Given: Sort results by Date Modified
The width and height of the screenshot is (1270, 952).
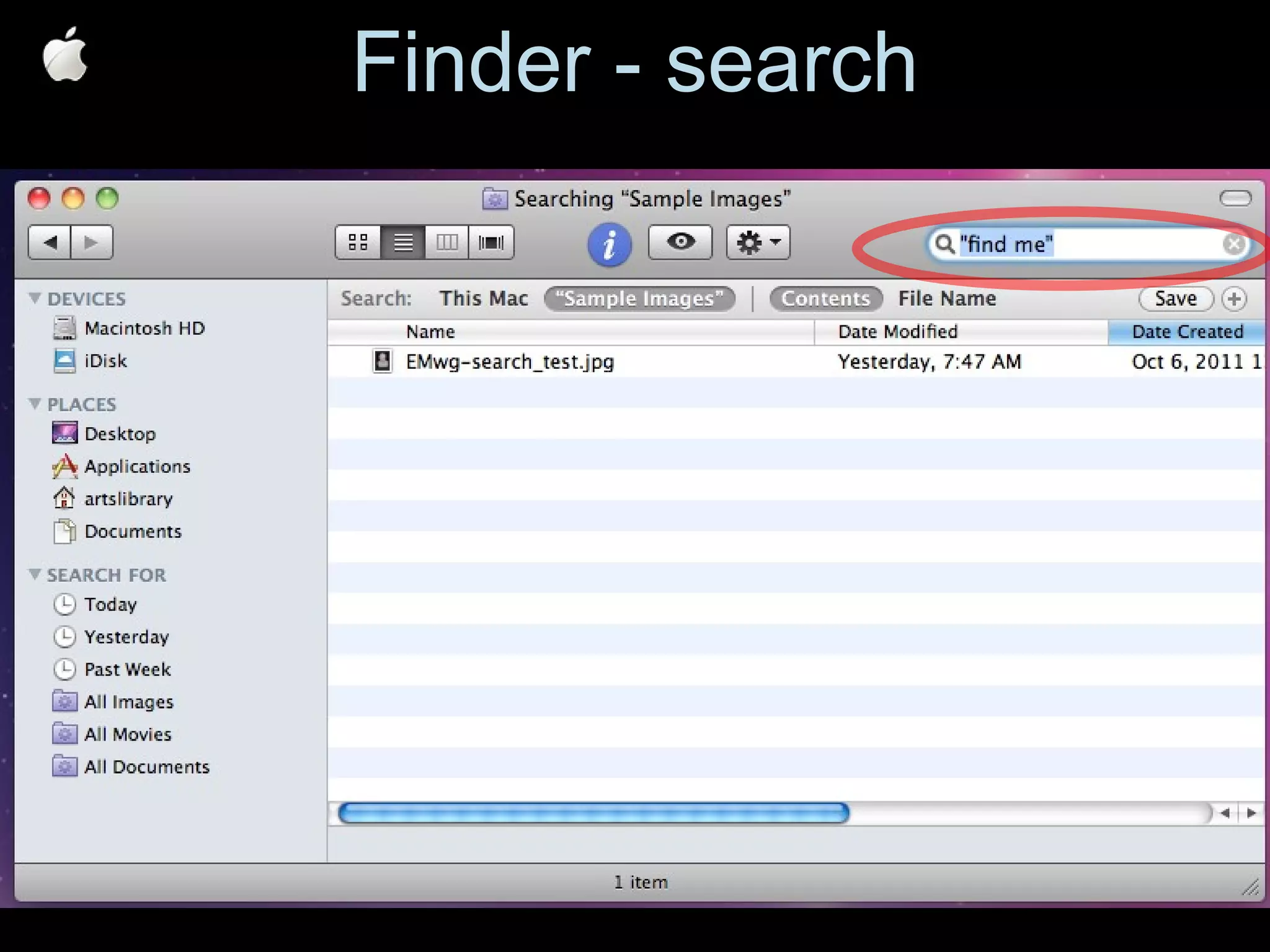Looking at the screenshot, I should click(x=961, y=332).
